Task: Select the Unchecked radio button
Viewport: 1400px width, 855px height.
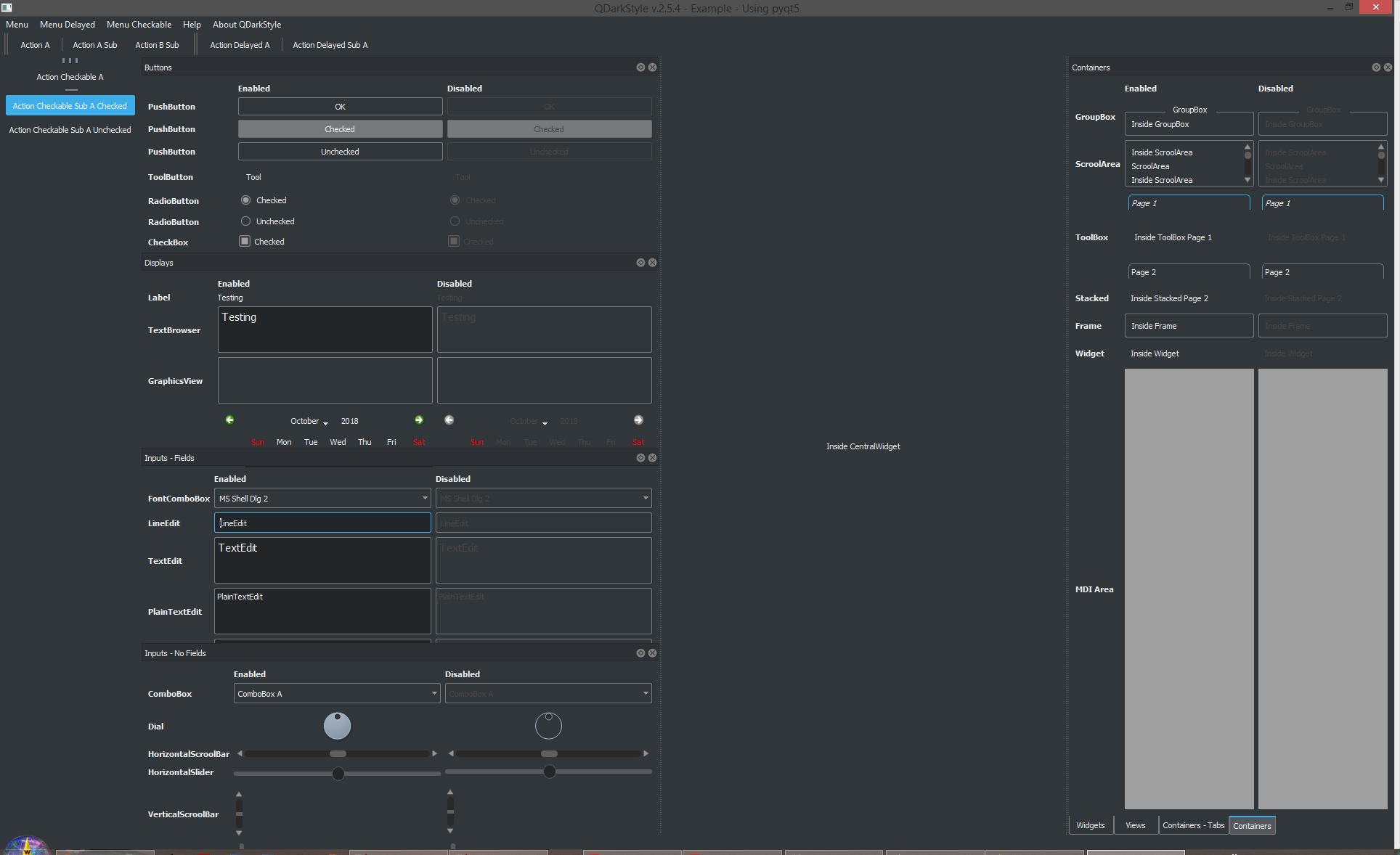Action: (x=245, y=221)
